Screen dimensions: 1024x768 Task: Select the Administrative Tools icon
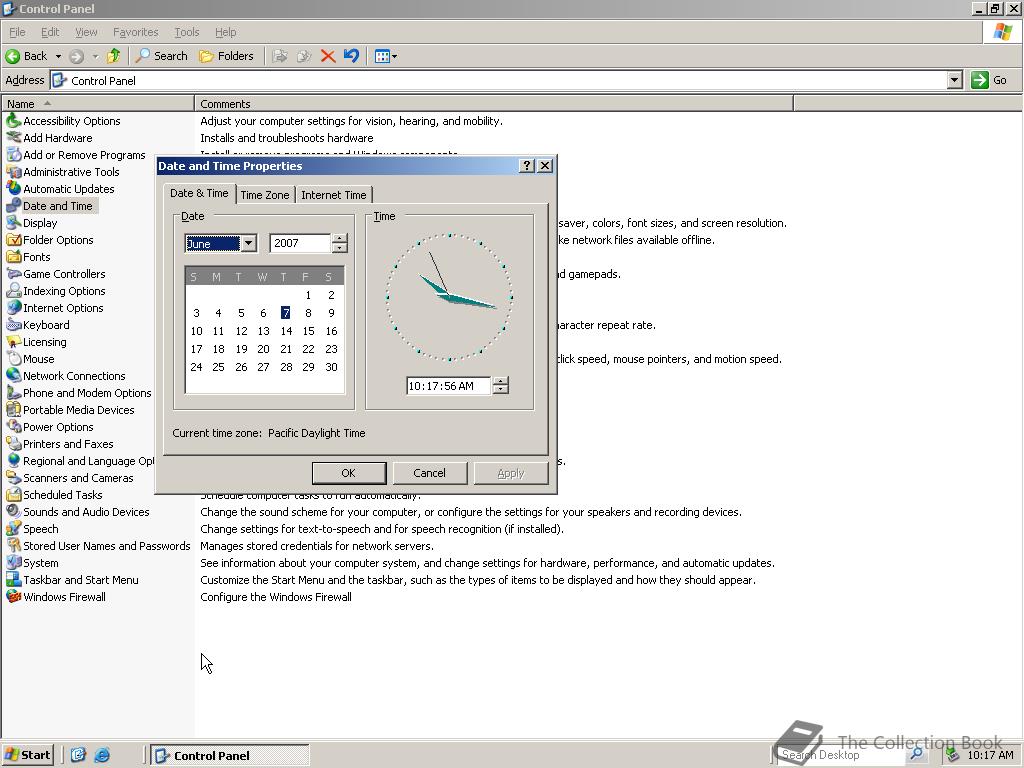13,172
